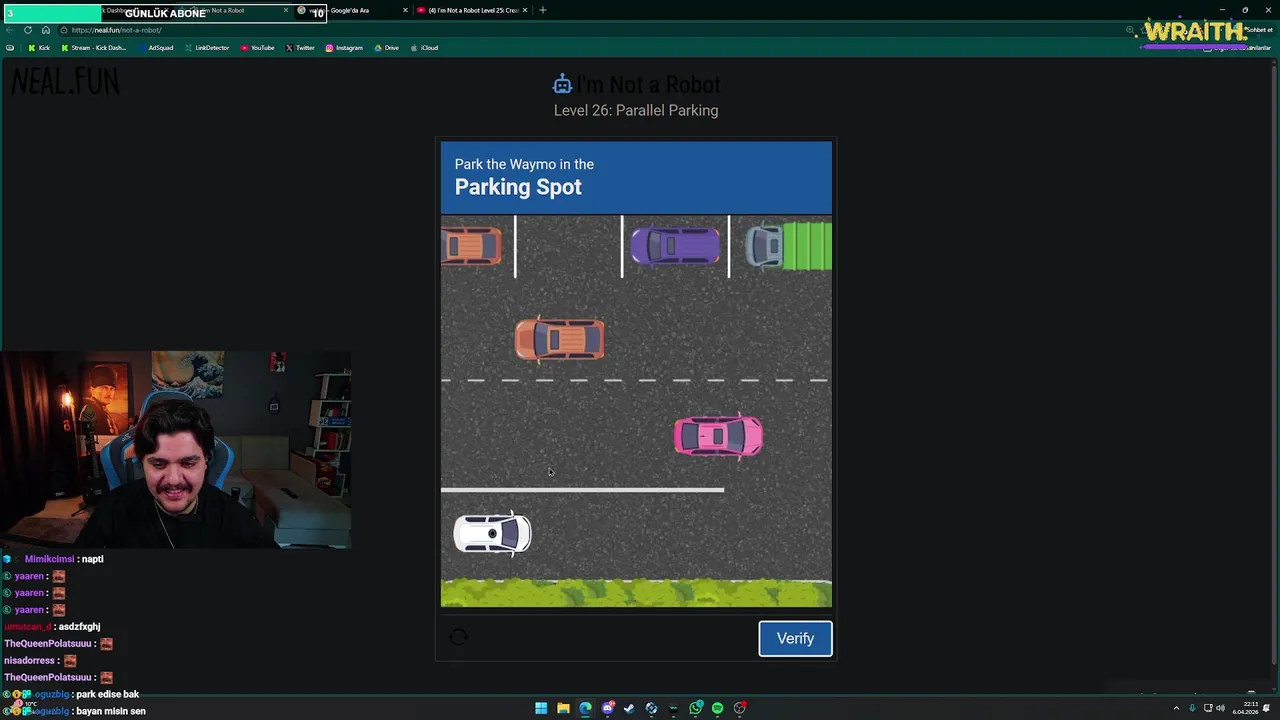Open the YouTube bookmark
The width and height of the screenshot is (1280, 720).
click(x=257, y=48)
